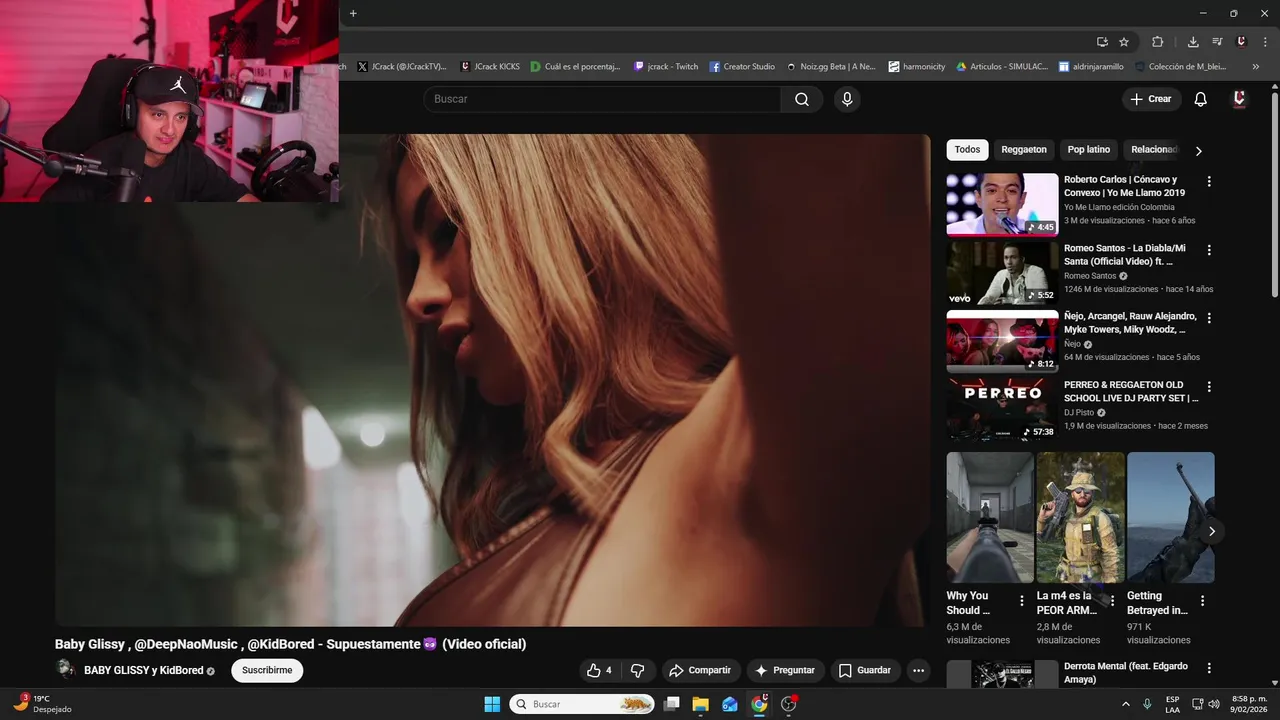
Task: Select the Reggaeton filter chip
Action: coord(1024,150)
